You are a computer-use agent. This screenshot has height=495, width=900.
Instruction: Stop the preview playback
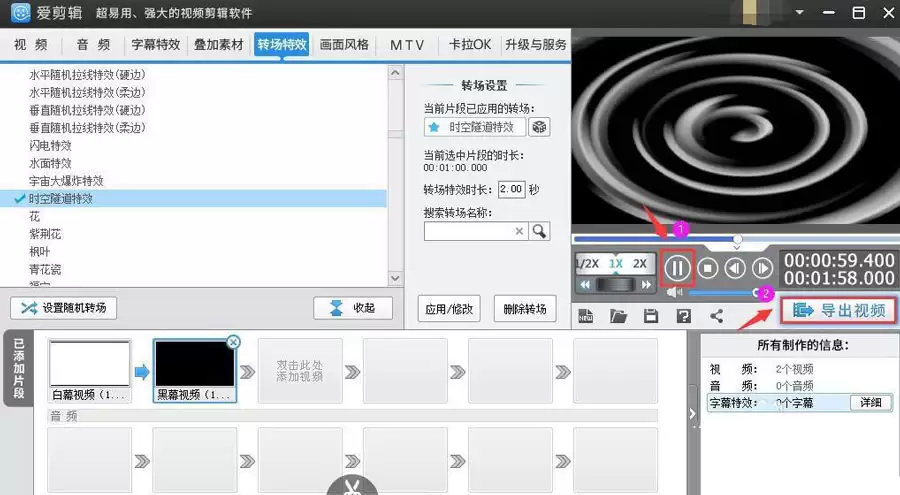708,268
